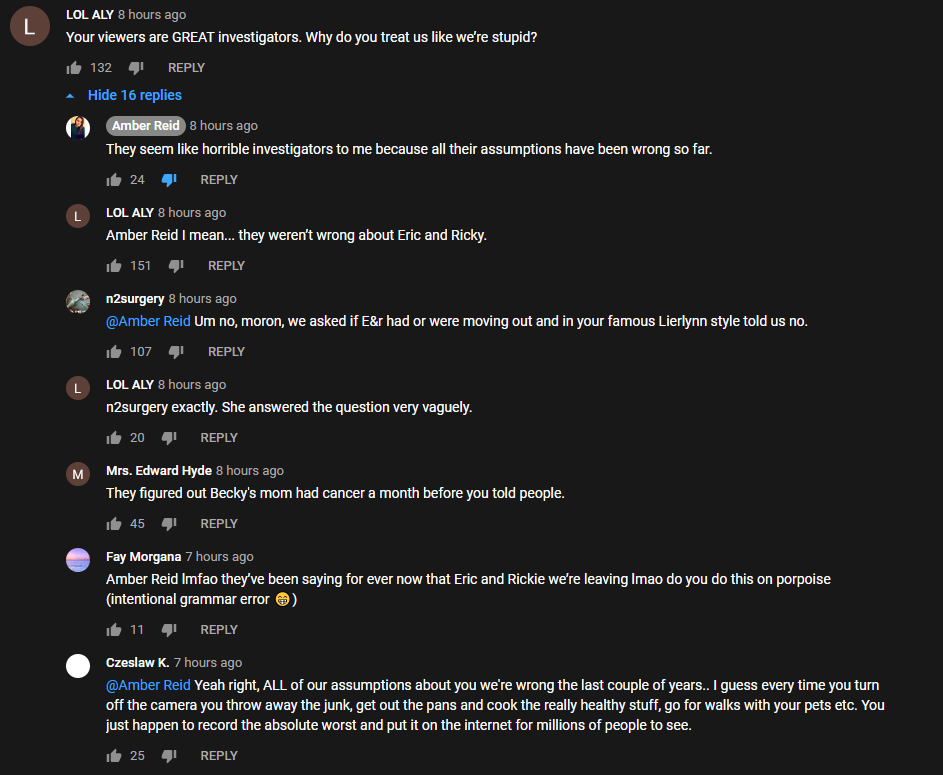Viewport: 943px width, 775px height.
Task: Open the @Amber Reid mention in Czeslaw K.'s reply
Action: click(x=148, y=685)
